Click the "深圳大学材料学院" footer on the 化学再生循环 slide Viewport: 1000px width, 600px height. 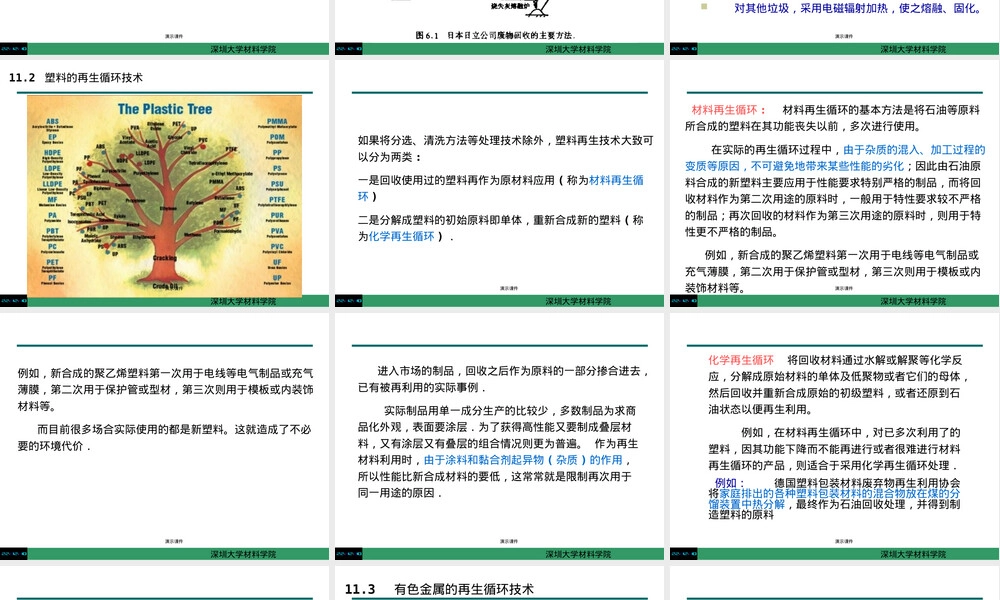[913, 554]
